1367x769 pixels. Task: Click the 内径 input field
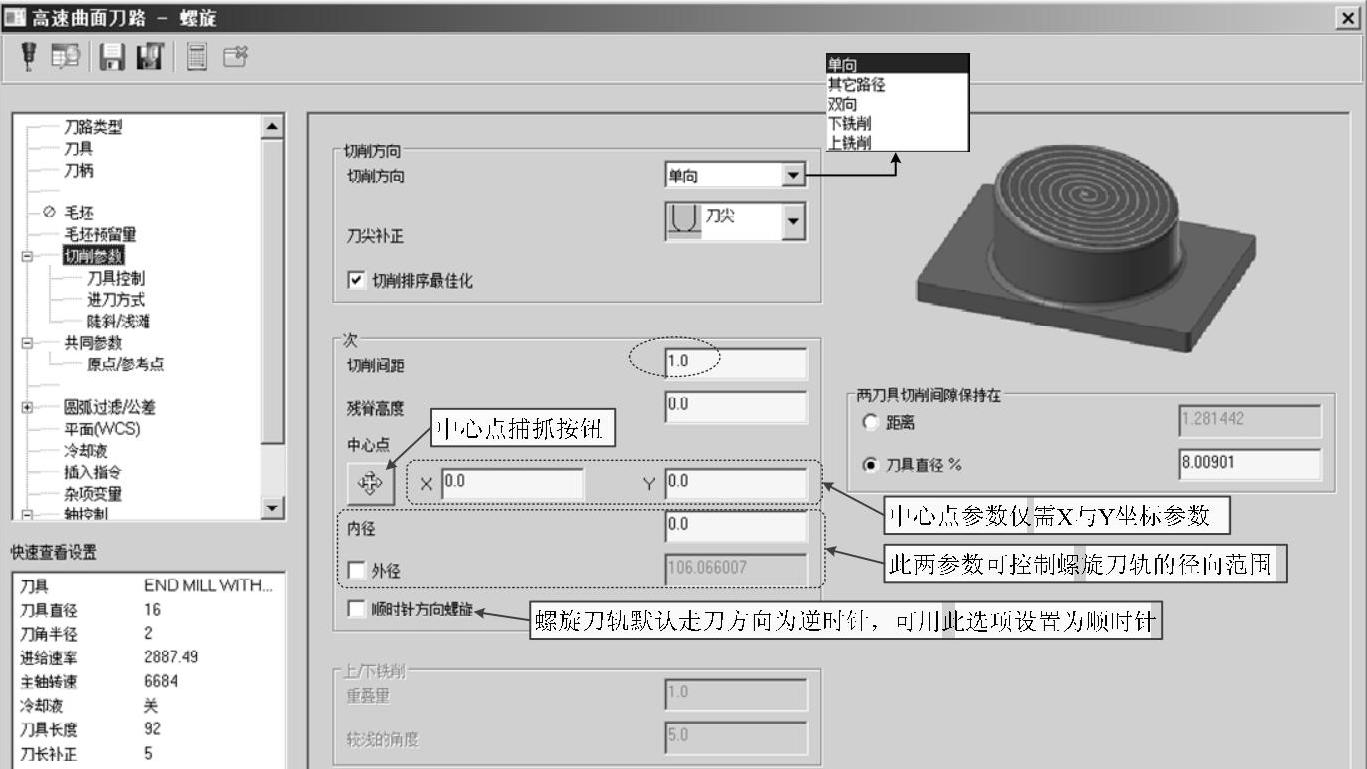click(x=735, y=526)
